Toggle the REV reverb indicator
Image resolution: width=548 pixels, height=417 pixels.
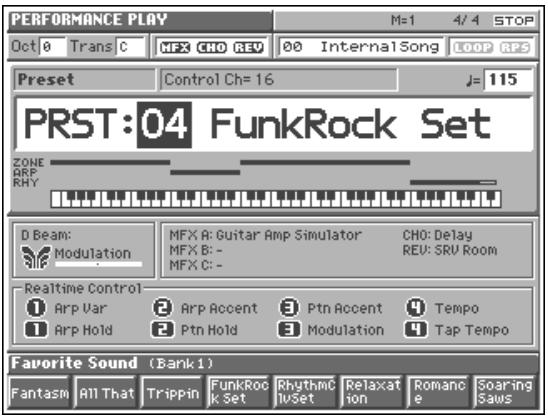[248, 47]
